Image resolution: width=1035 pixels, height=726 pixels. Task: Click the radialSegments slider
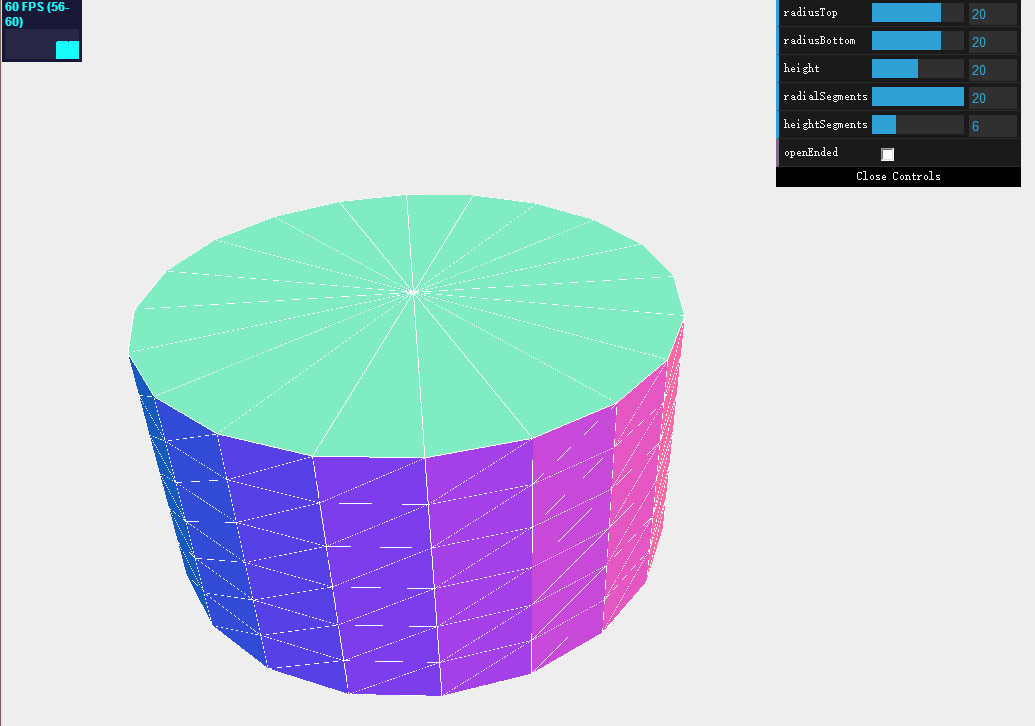[917, 97]
